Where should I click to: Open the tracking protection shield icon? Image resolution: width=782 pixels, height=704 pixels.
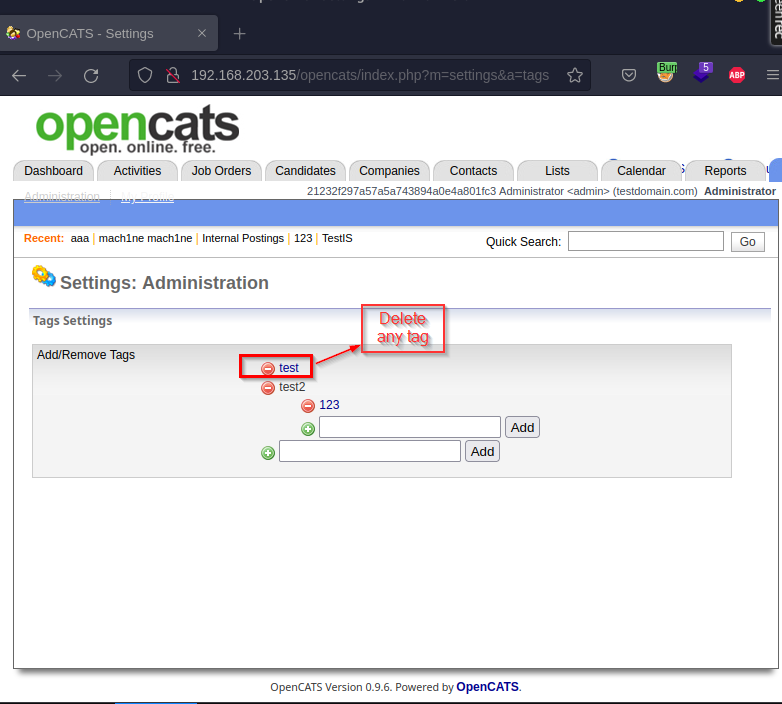[x=145, y=75]
